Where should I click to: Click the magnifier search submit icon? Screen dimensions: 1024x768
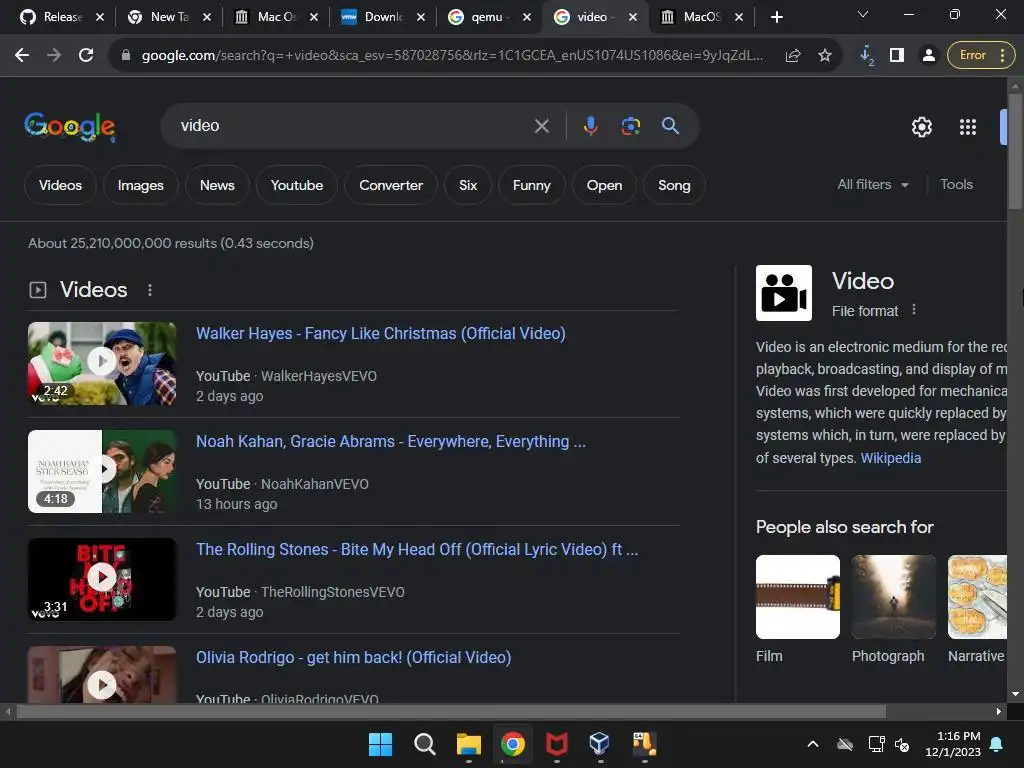pyautogui.click(x=671, y=125)
